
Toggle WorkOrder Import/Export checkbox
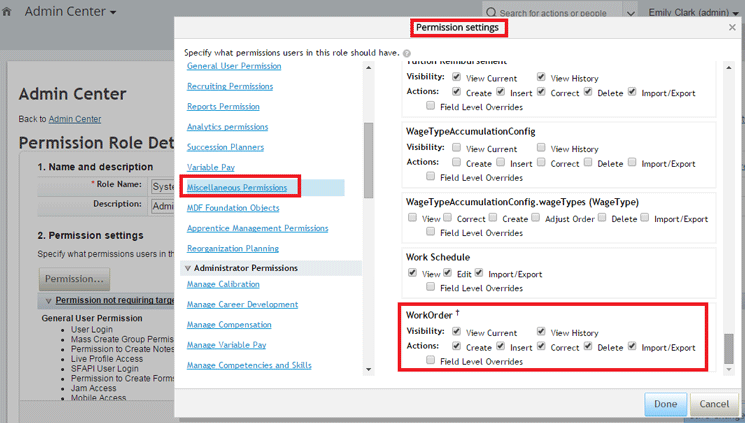click(x=632, y=346)
